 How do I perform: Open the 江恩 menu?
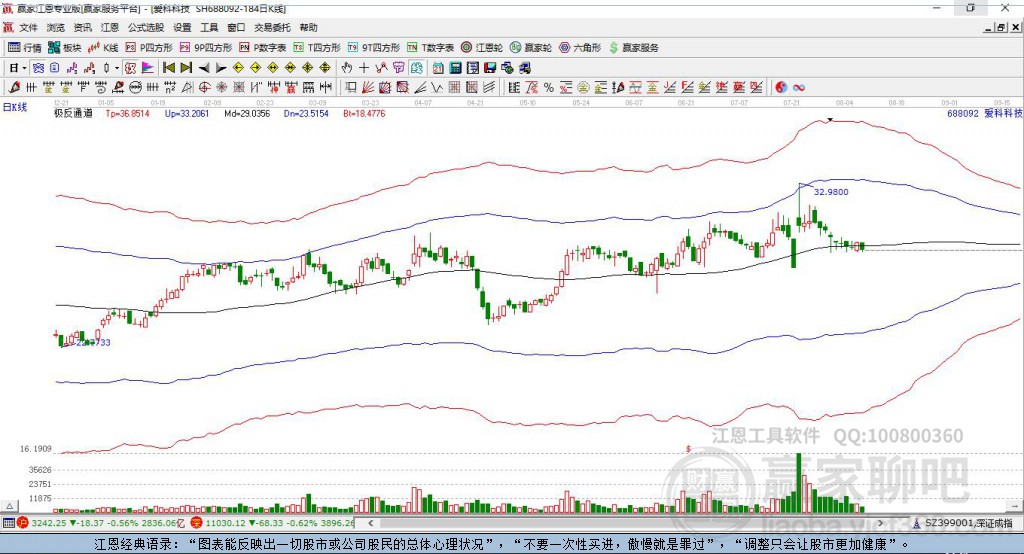point(110,27)
